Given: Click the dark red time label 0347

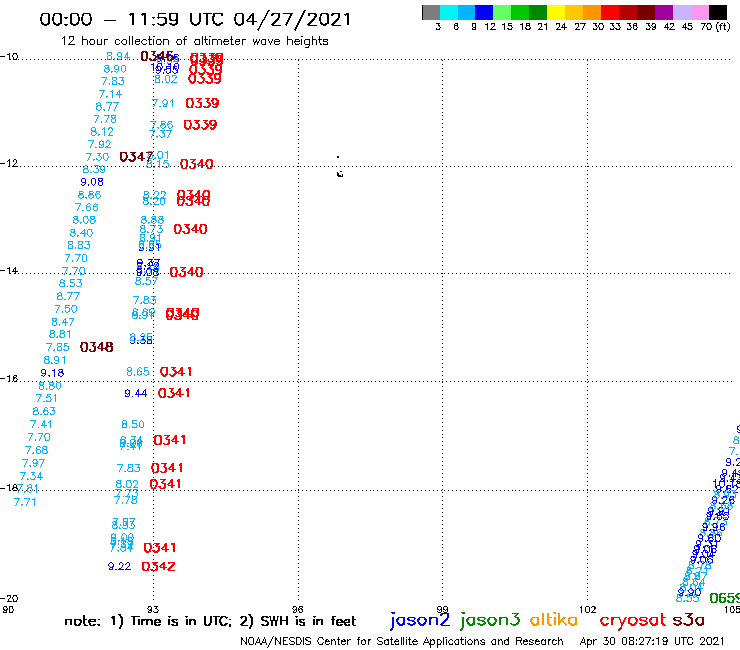Looking at the screenshot, I should pyautogui.click(x=136, y=157).
